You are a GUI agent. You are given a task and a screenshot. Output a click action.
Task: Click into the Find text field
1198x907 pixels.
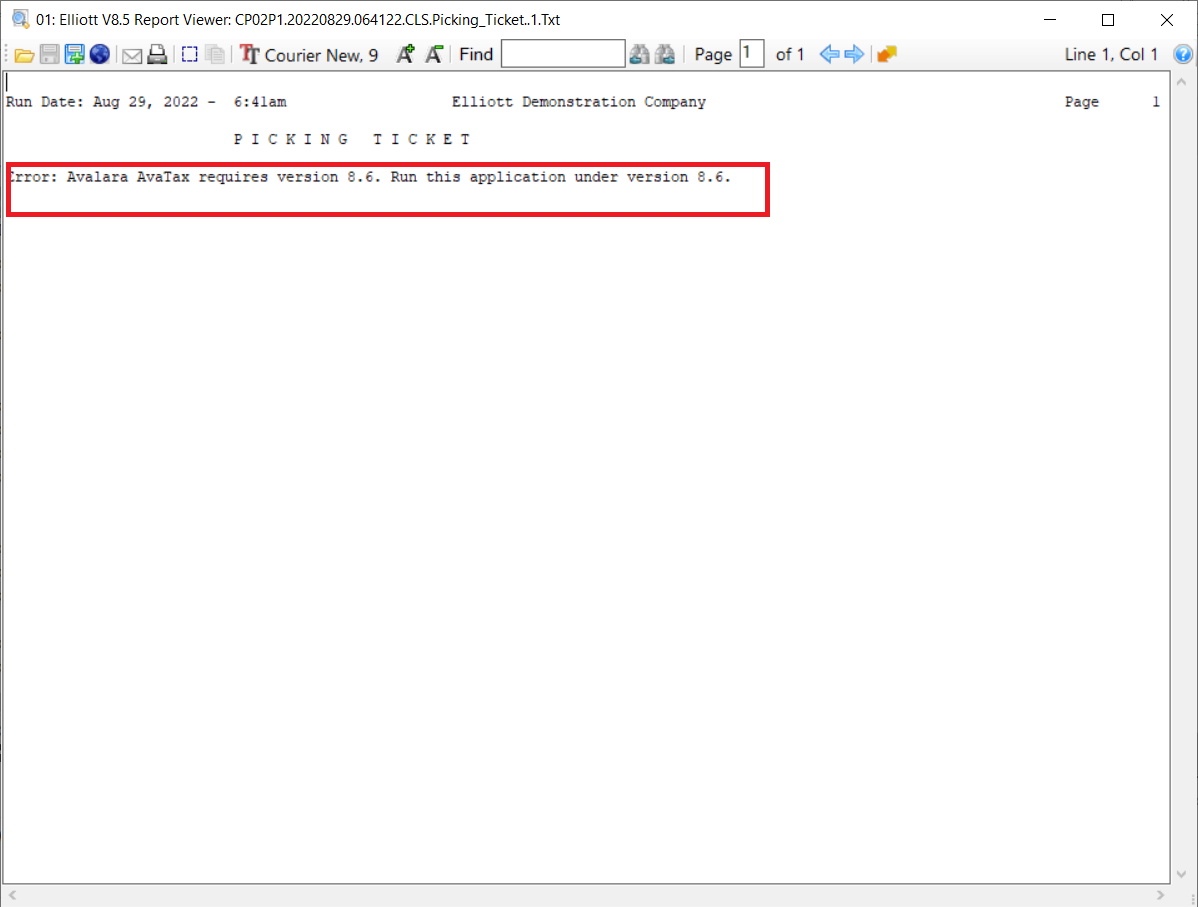pos(563,54)
